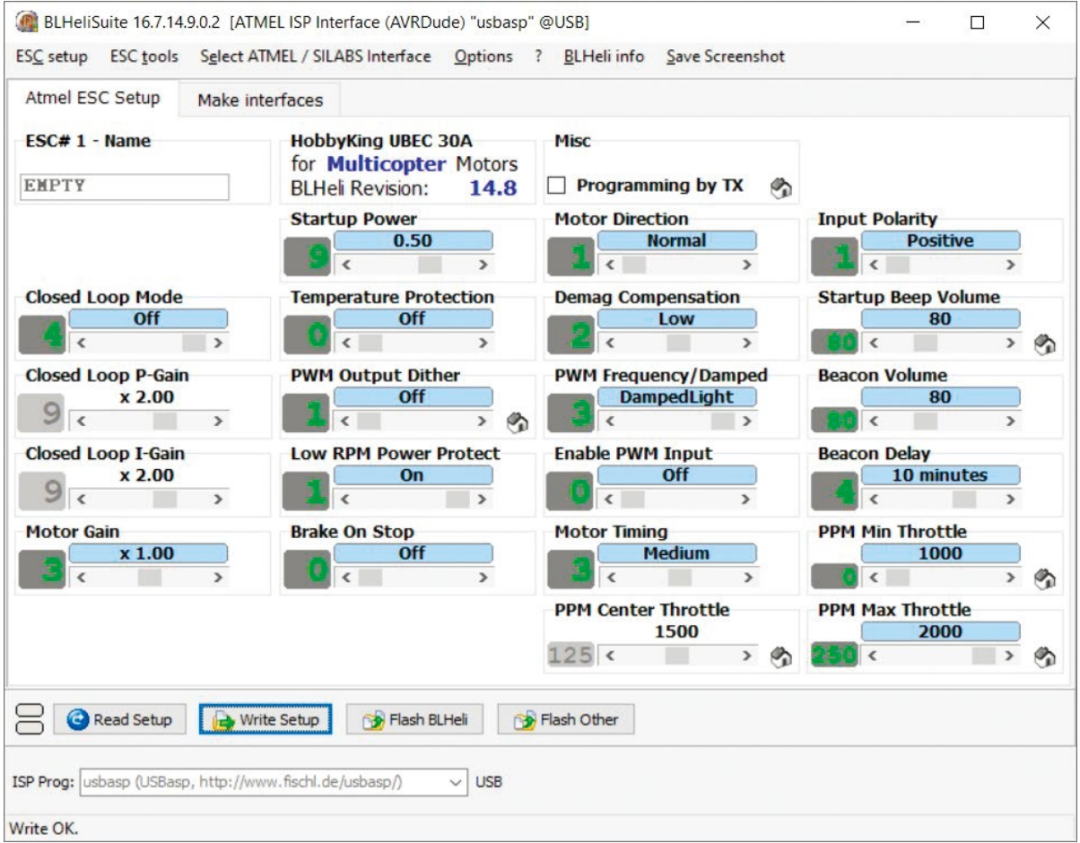This screenshot has width=1080, height=843.
Task: Reset PPM Center Throttle default icon
Action: pyautogui.click(x=780, y=657)
